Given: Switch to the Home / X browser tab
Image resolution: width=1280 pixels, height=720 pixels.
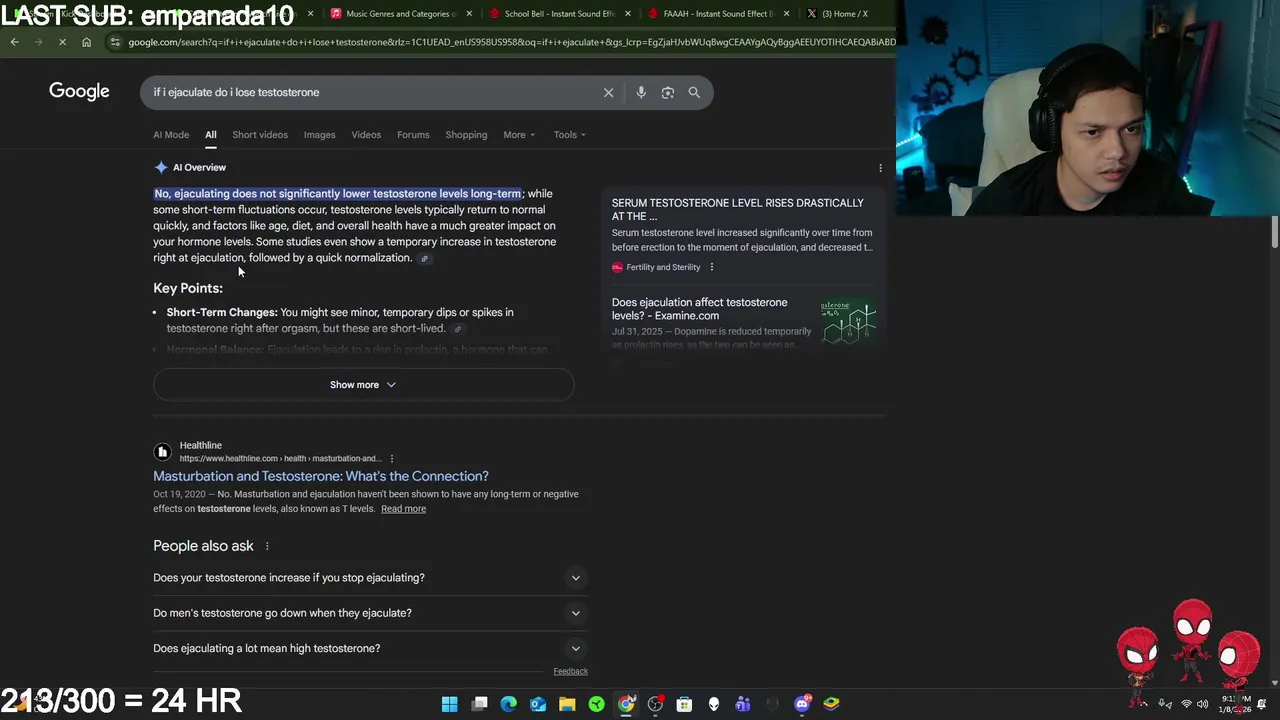Looking at the screenshot, I should click(845, 14).
